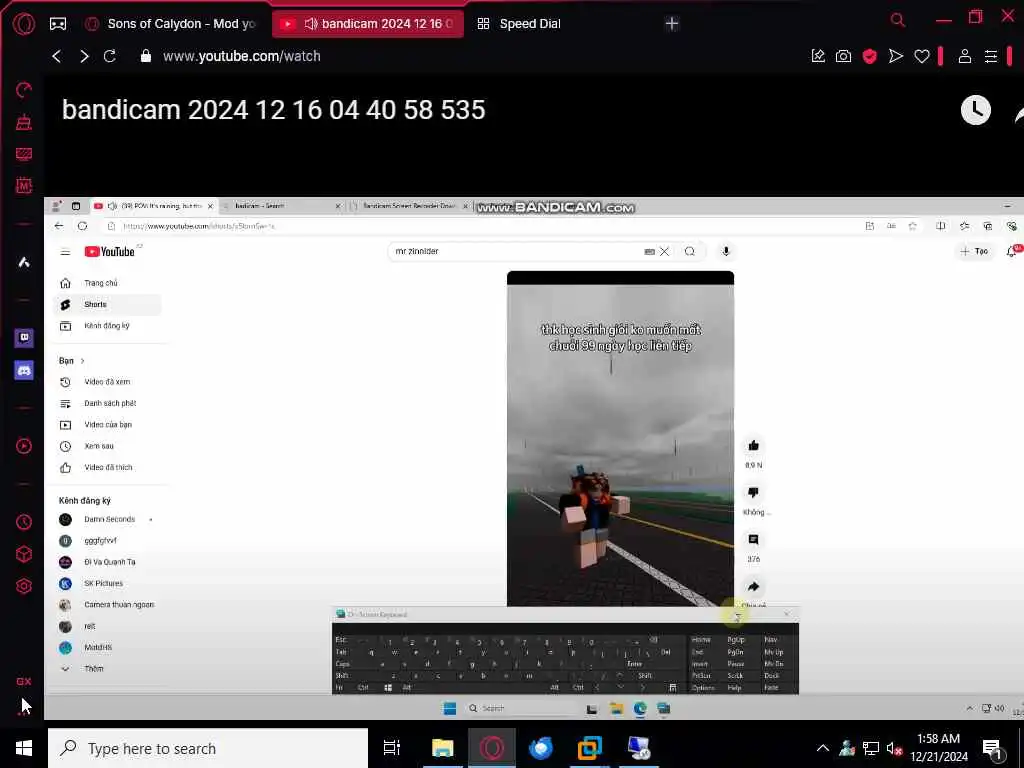Switch to the Speed Dial tab
This screenshot has height=768, width=1024.
pos(520,24)
